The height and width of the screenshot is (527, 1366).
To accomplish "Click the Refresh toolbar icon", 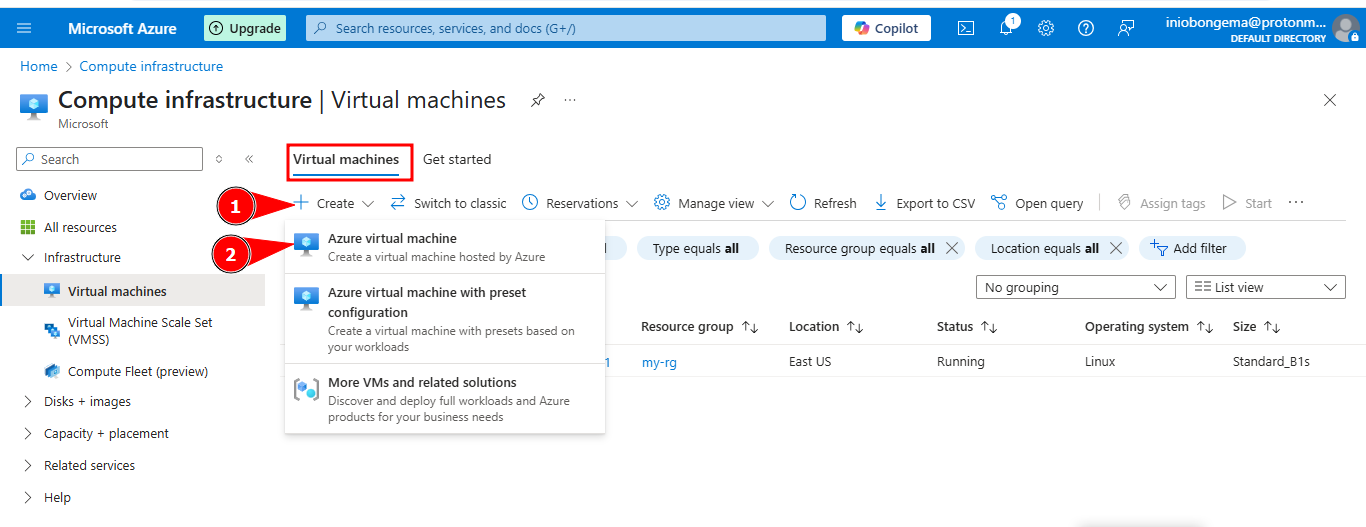I will (798, 203).
